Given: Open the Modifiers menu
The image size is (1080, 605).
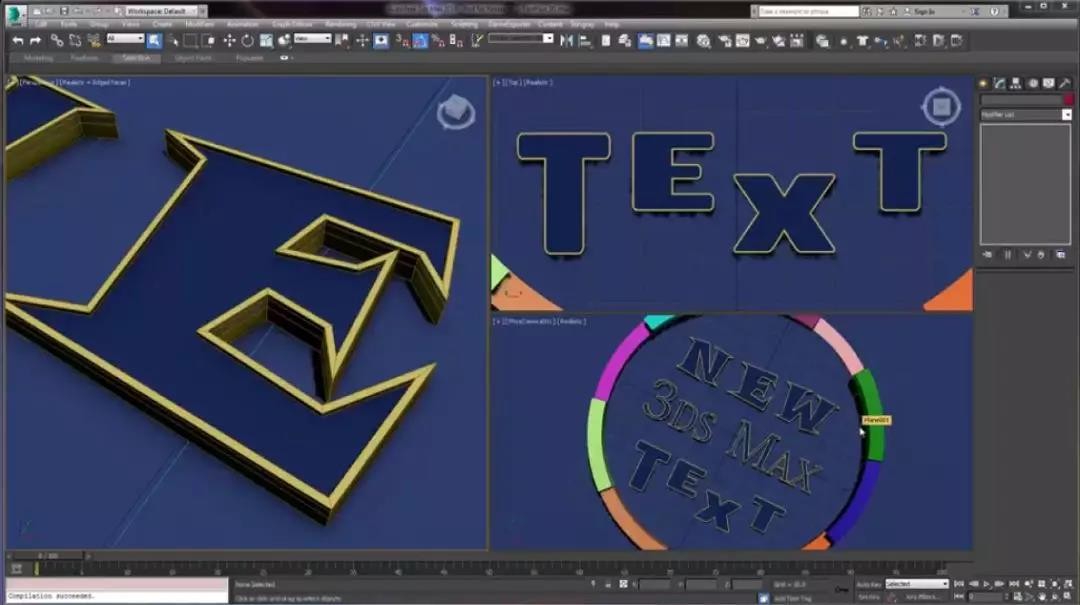Looking at the screenshot, I should click(x=200, y=24).
